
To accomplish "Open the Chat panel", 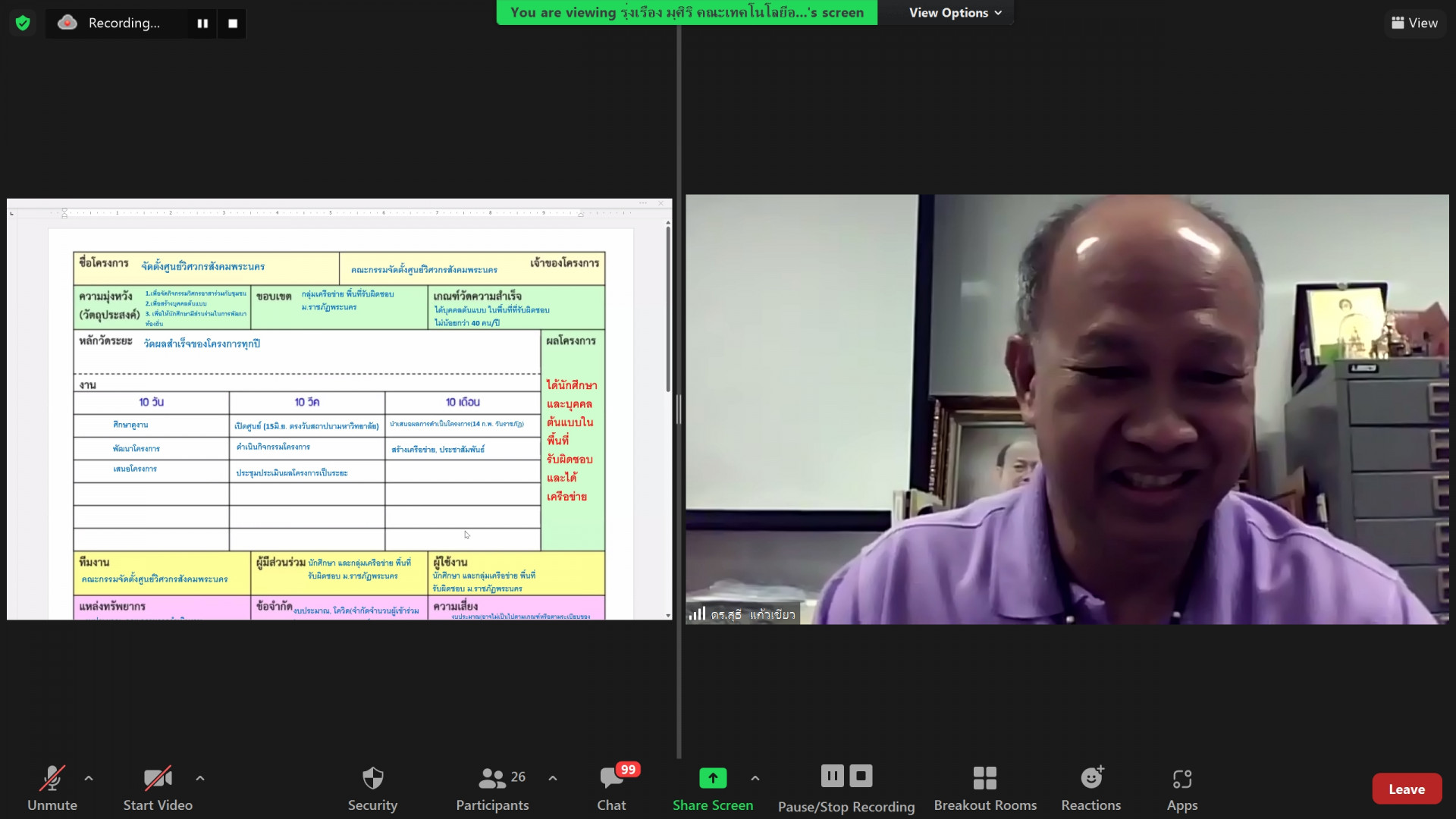I will pos(612,789).
